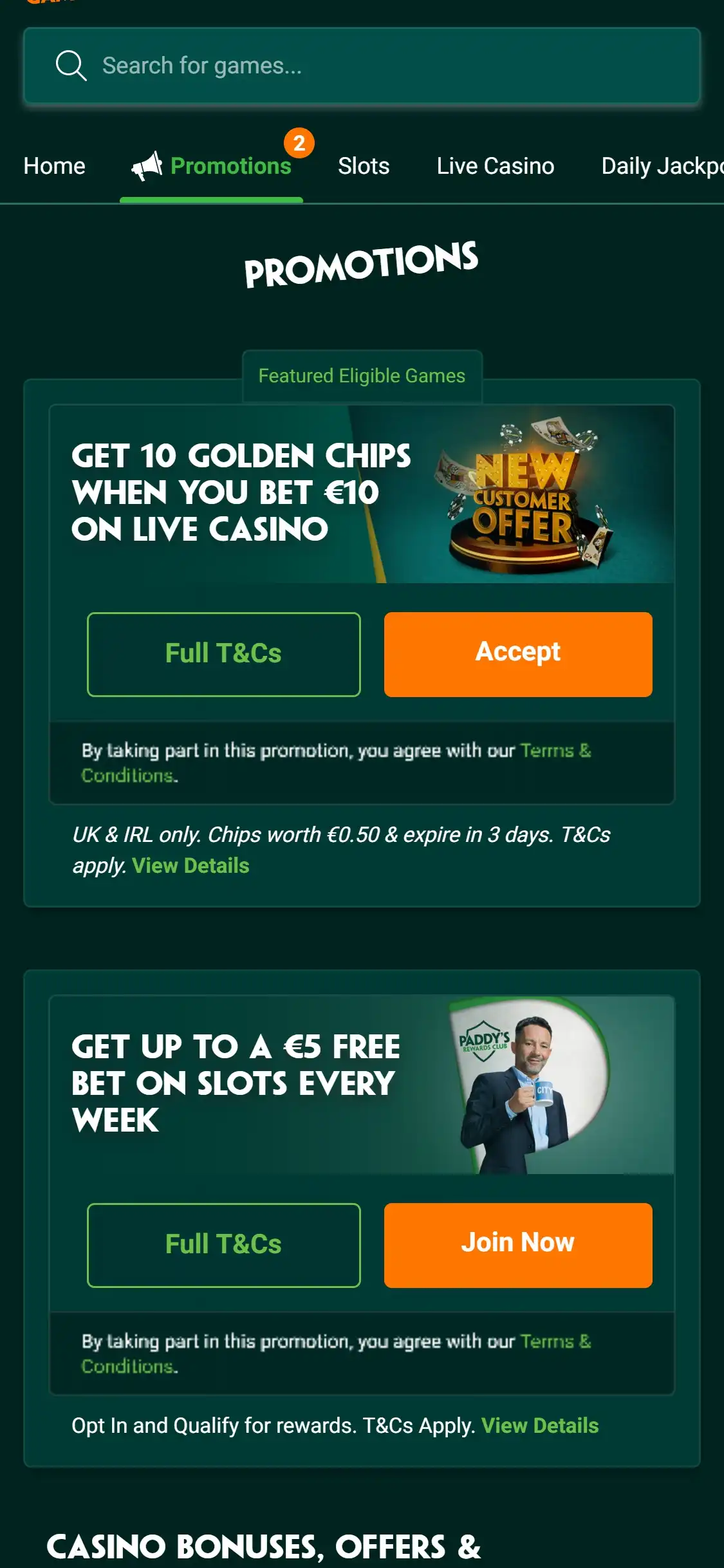Viewport: 724px width, 1568px height.
Task: View Details for Opt In rewards offer
Action: tap(540, 1426)
